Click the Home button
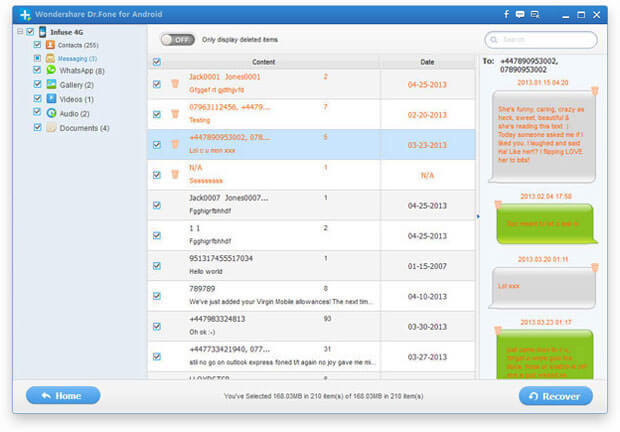Viewport: 620px width, 432px height. coord(63,396)
